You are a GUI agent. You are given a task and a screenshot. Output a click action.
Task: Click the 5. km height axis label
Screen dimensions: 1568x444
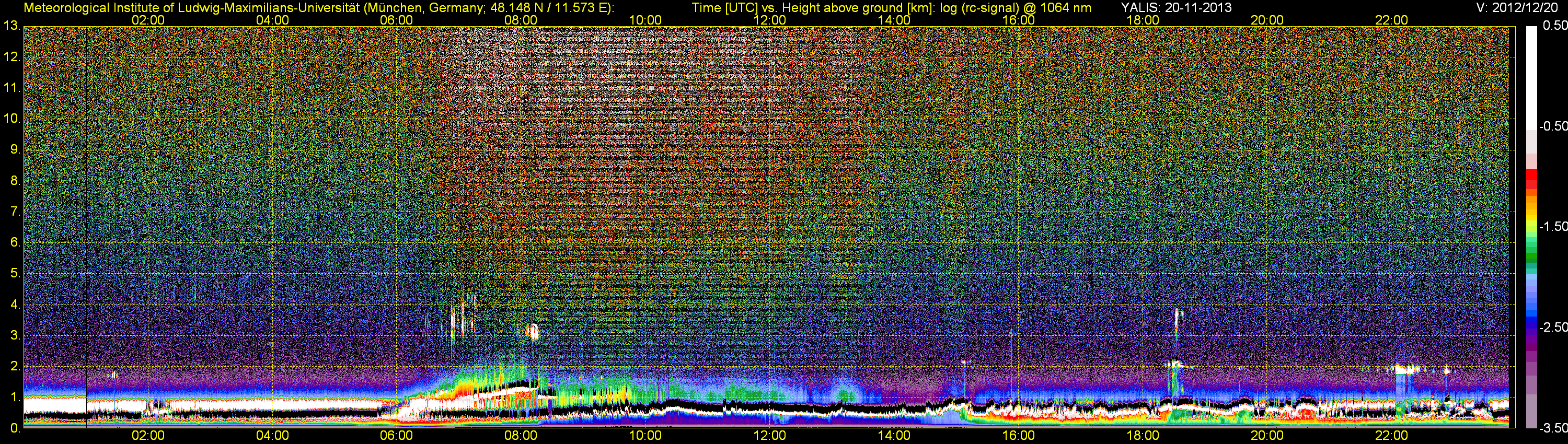(15, 273)
